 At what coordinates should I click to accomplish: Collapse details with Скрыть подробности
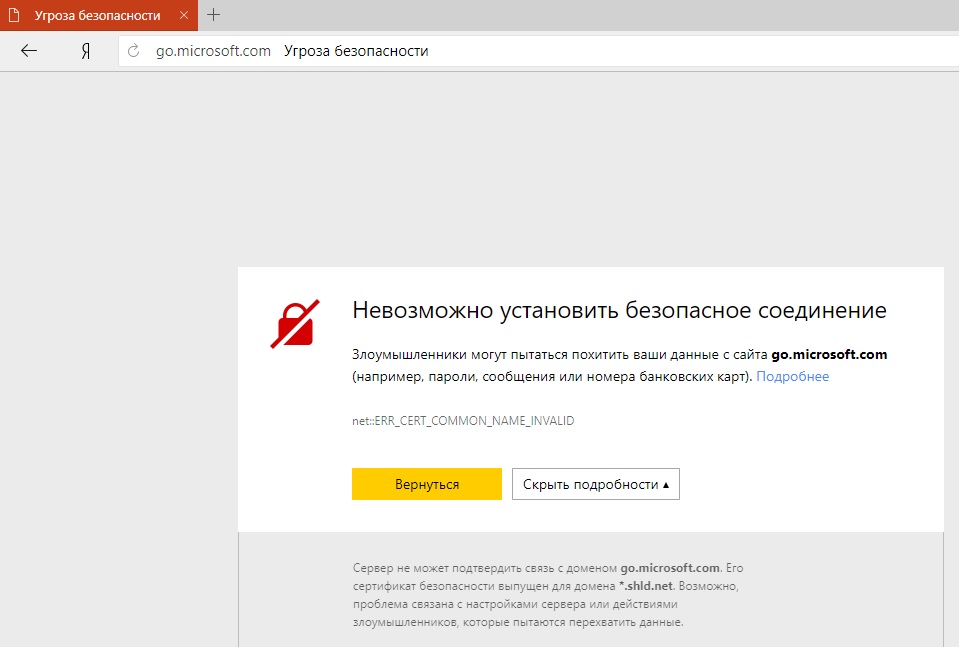[x=595, y=484]
